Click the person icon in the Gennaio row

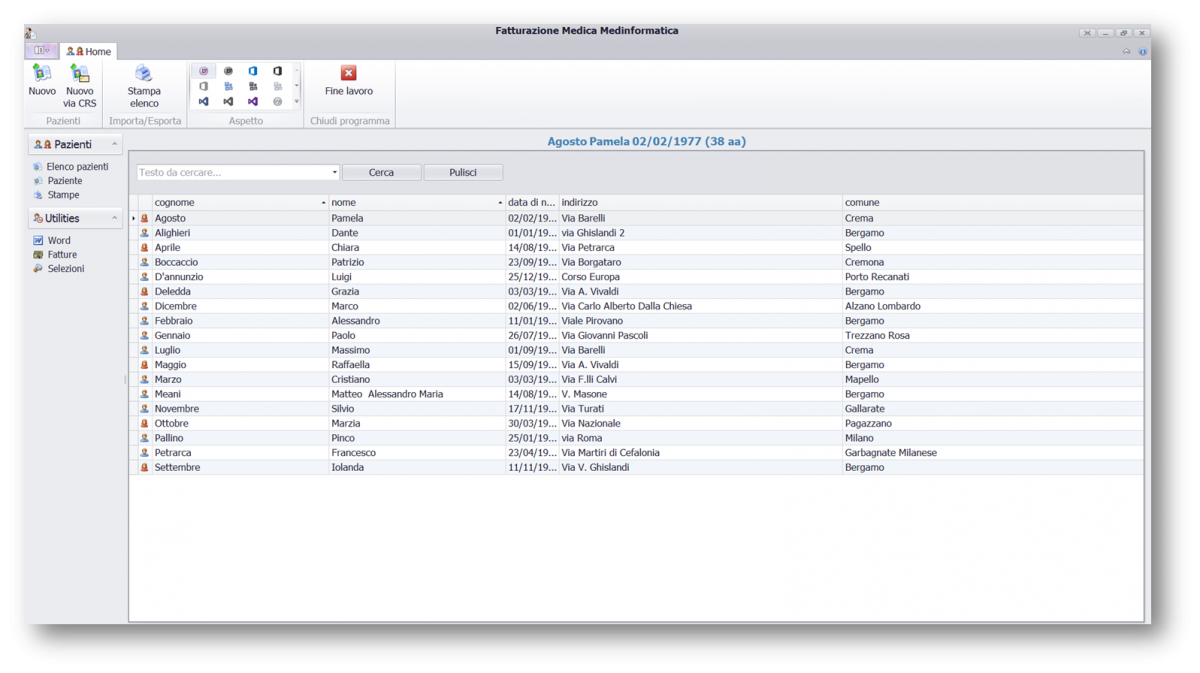(x=144, y=336)
